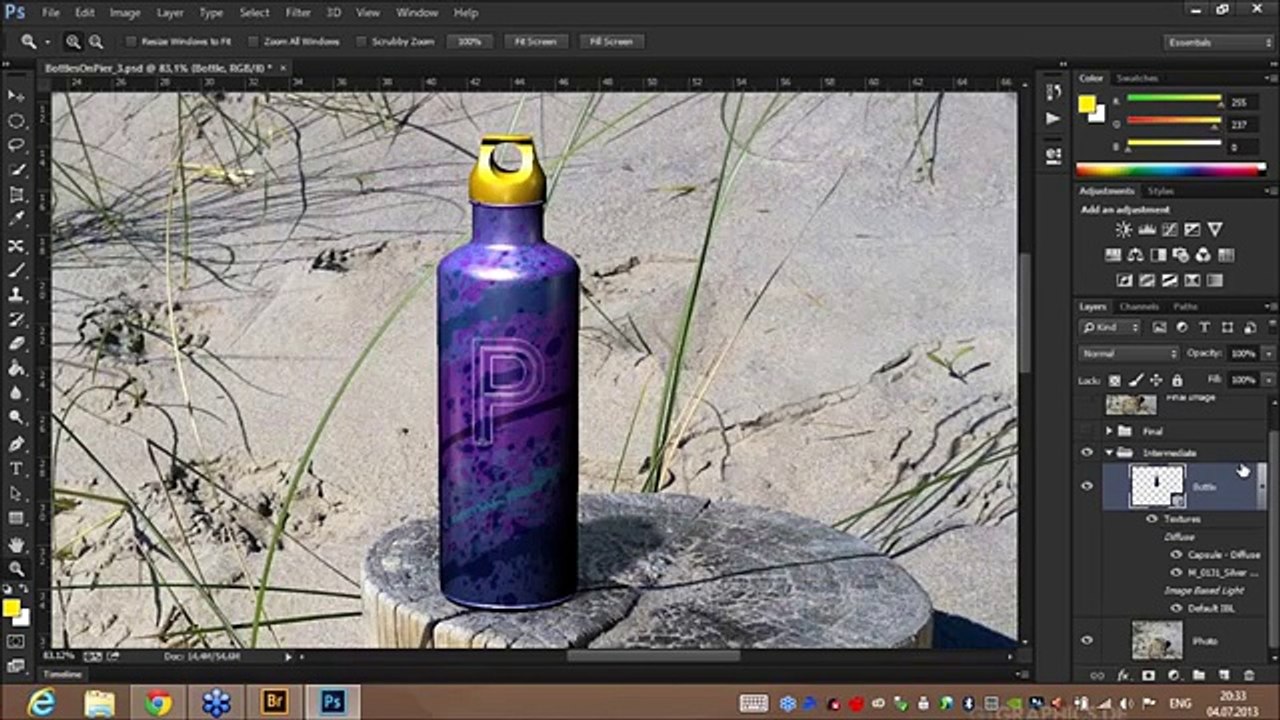1280x720 pixels.
Task: Open the blend mode Normal dropdown
Action: (1129, 354)
